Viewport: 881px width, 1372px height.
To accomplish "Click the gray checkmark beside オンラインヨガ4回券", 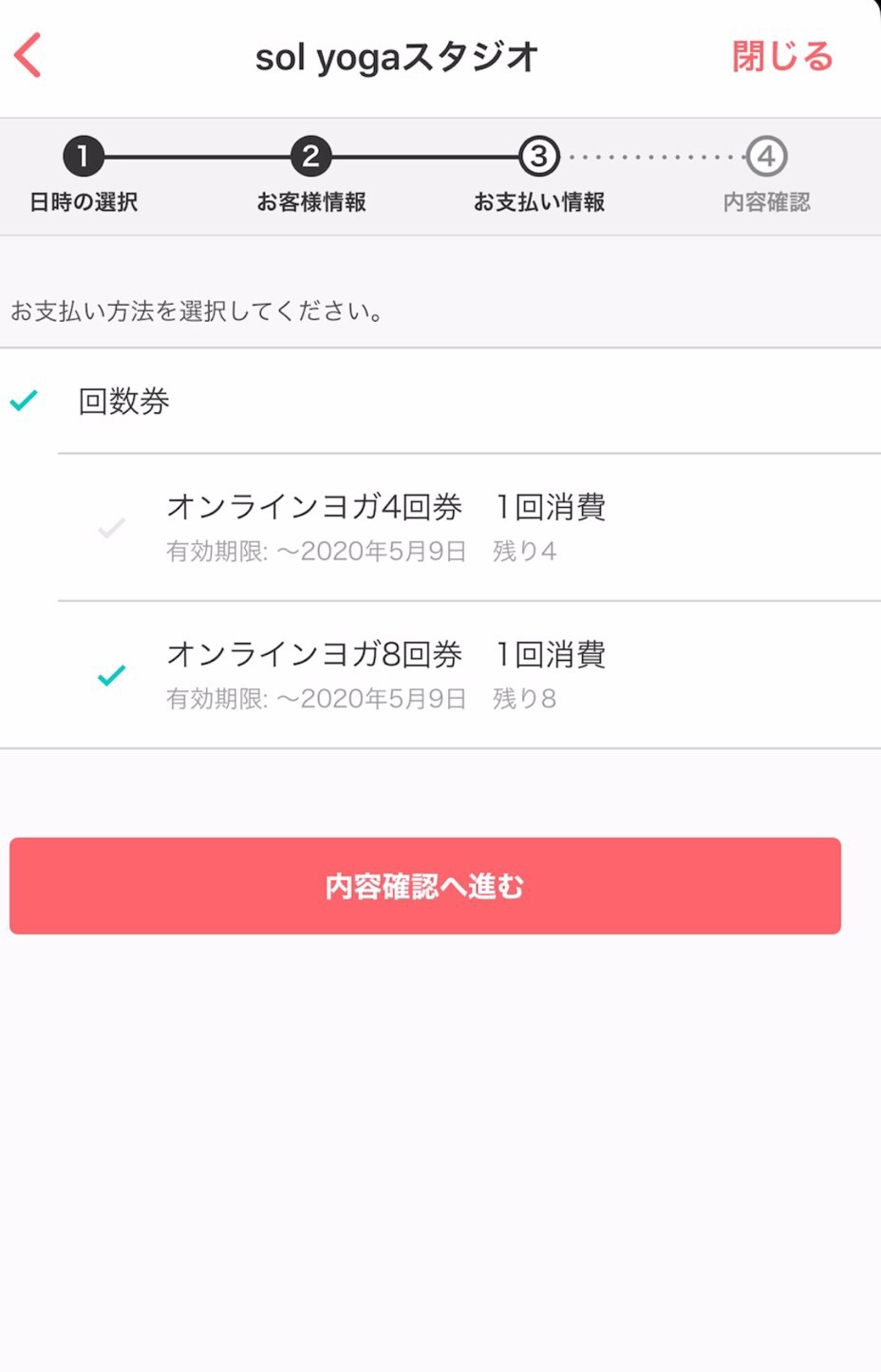I will pyautogui.click(x=112, y=528).
